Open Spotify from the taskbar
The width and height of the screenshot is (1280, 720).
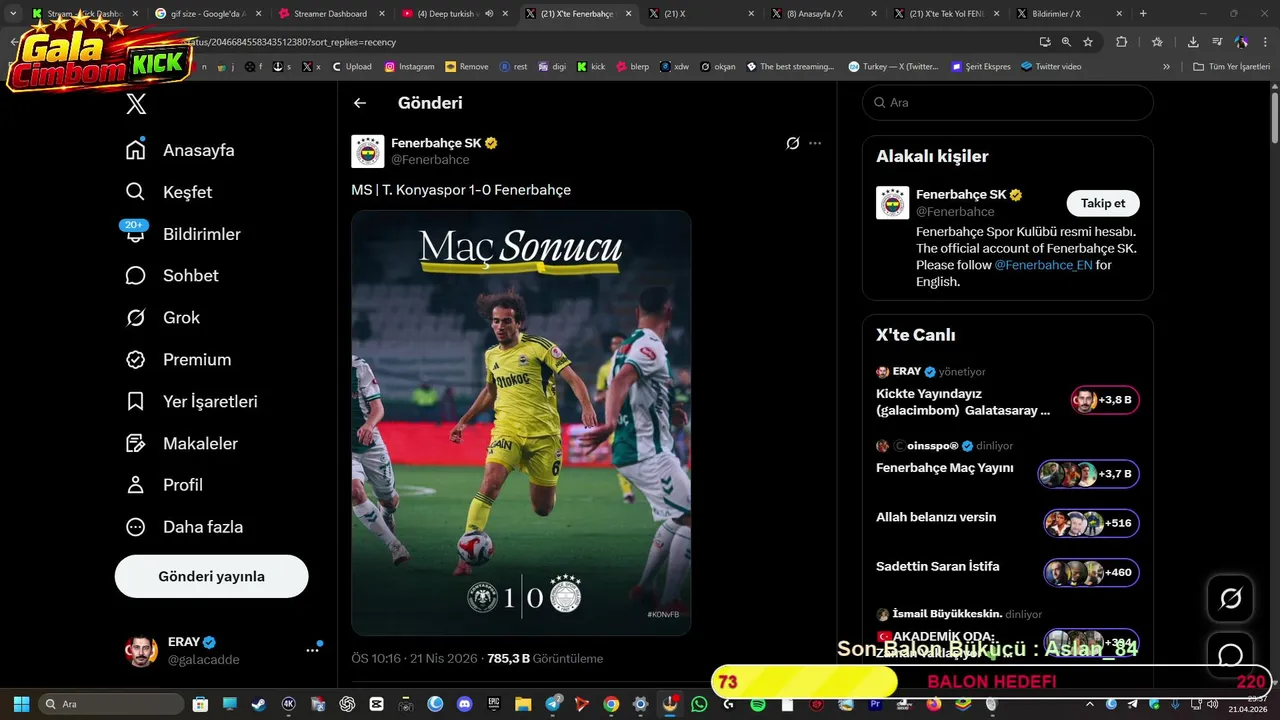758,704
